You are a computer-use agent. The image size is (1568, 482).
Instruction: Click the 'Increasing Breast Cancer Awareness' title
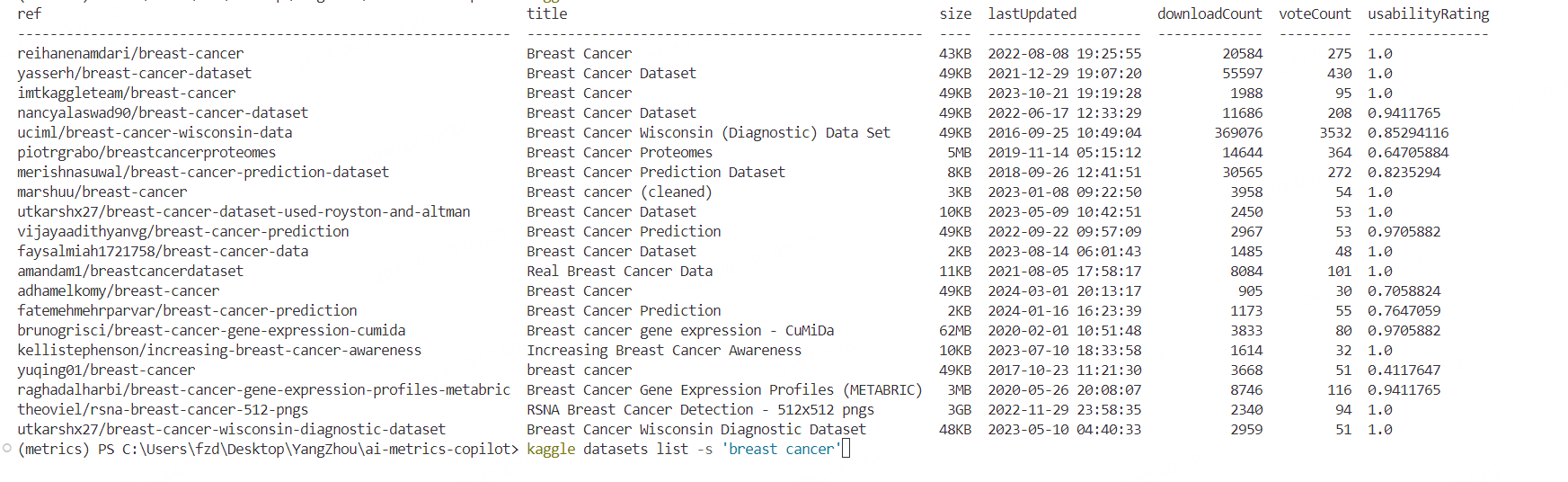click(664, 351)
